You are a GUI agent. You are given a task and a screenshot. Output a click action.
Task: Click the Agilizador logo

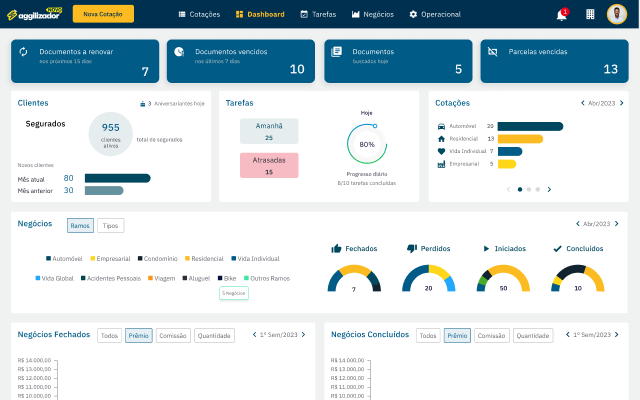34,14
